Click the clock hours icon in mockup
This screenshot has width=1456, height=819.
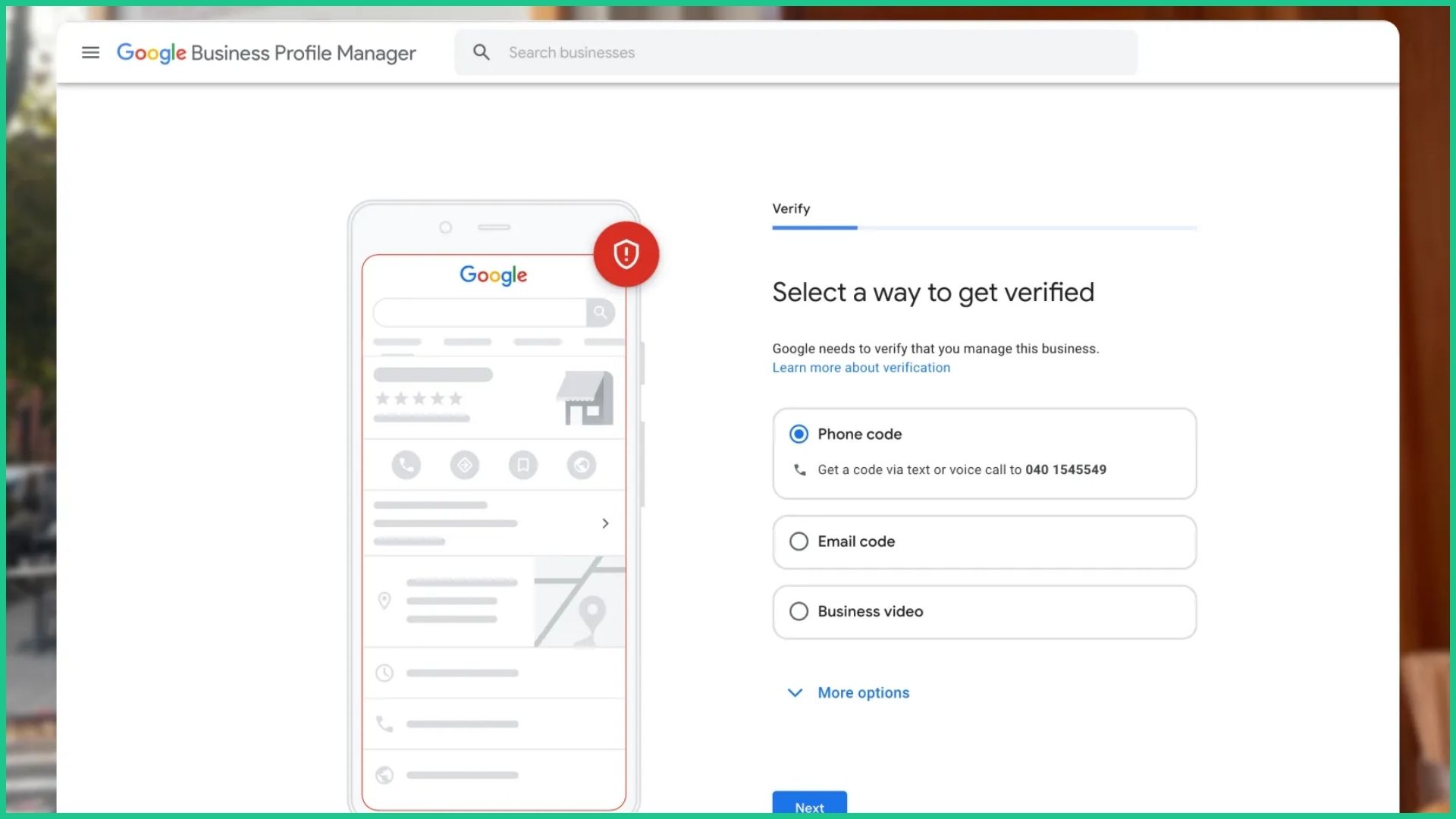[x=384, y=673]
